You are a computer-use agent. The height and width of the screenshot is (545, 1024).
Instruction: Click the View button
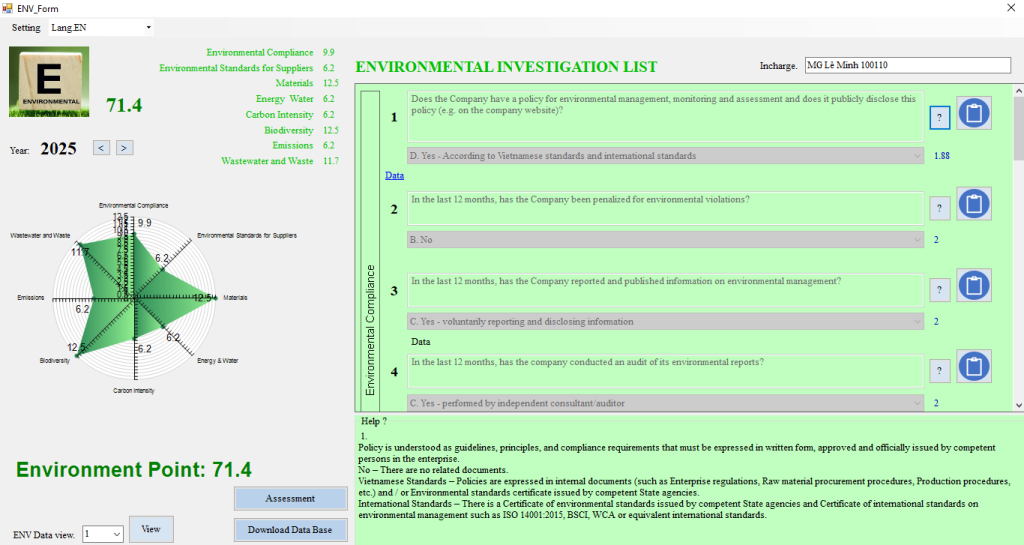[x=151, y=529]
